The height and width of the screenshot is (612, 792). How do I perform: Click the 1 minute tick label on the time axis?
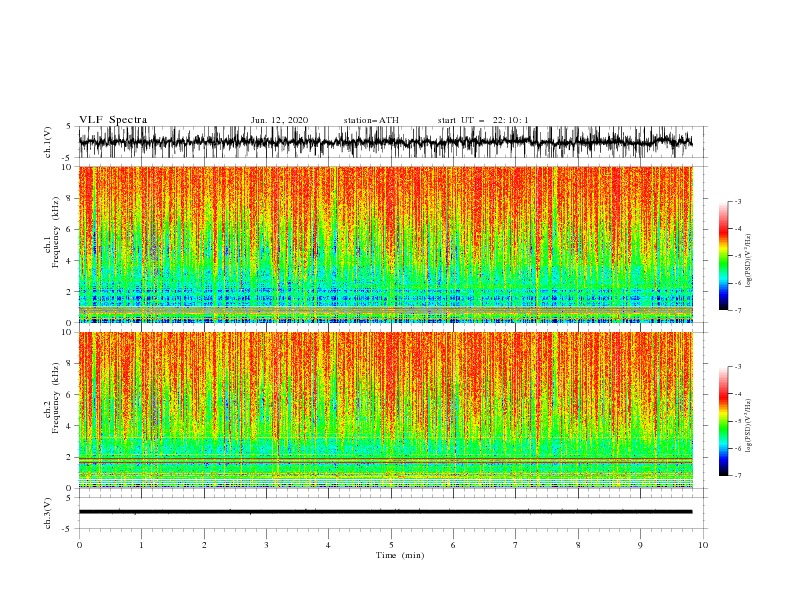141,545
